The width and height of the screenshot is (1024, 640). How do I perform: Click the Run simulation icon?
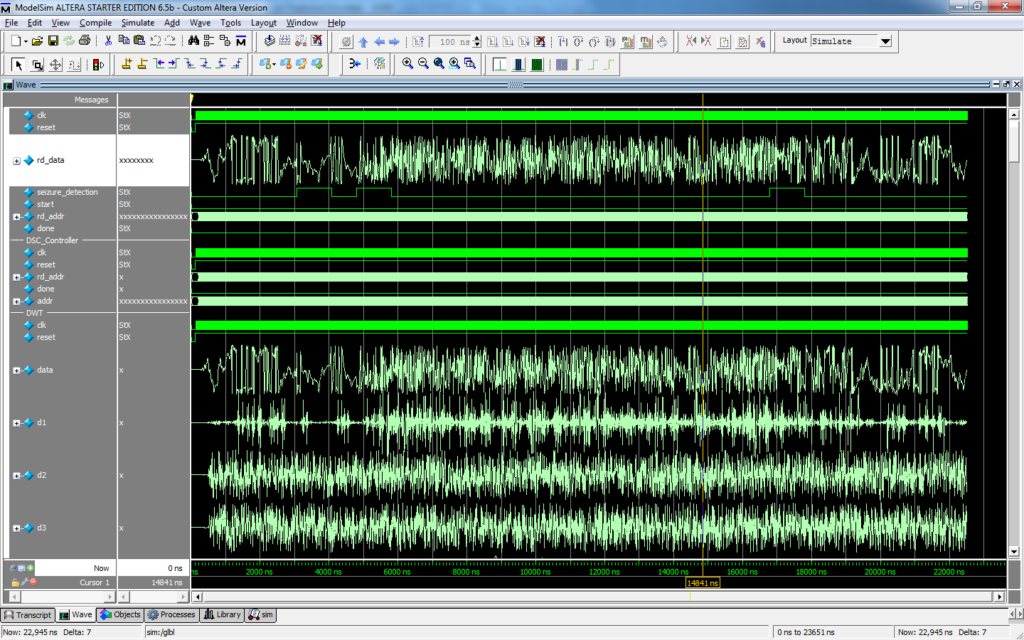point(494,41)
